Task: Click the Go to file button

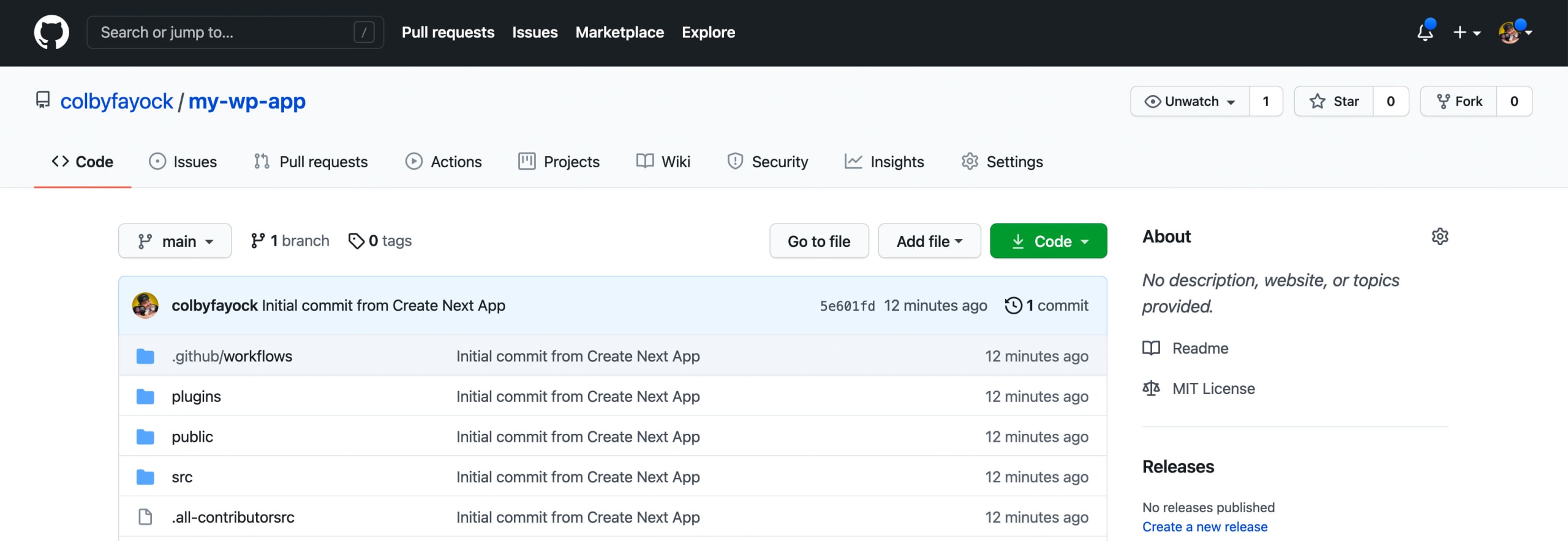Action: [819, 241]
